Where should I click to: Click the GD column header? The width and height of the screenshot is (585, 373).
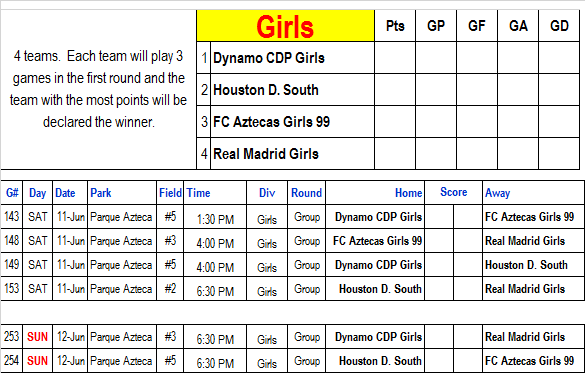[559, 26]
